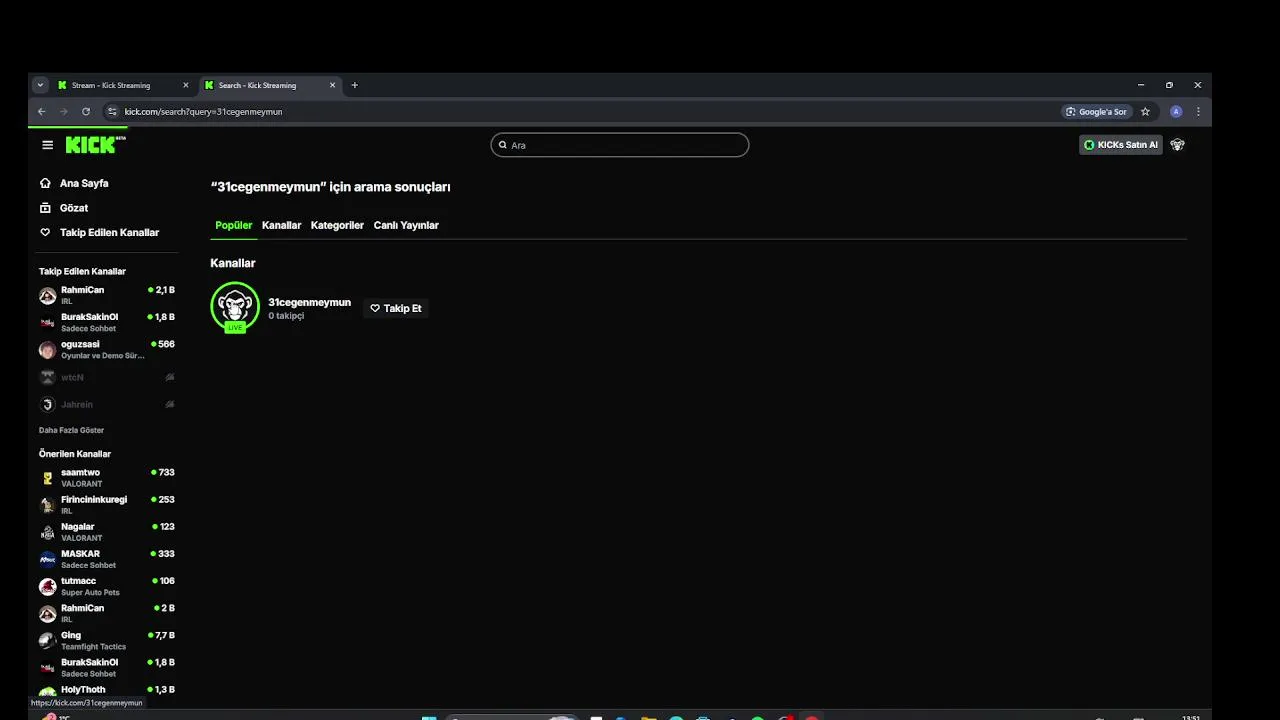
Task: Open Gözat browse page
Action: tap(74, 208)
